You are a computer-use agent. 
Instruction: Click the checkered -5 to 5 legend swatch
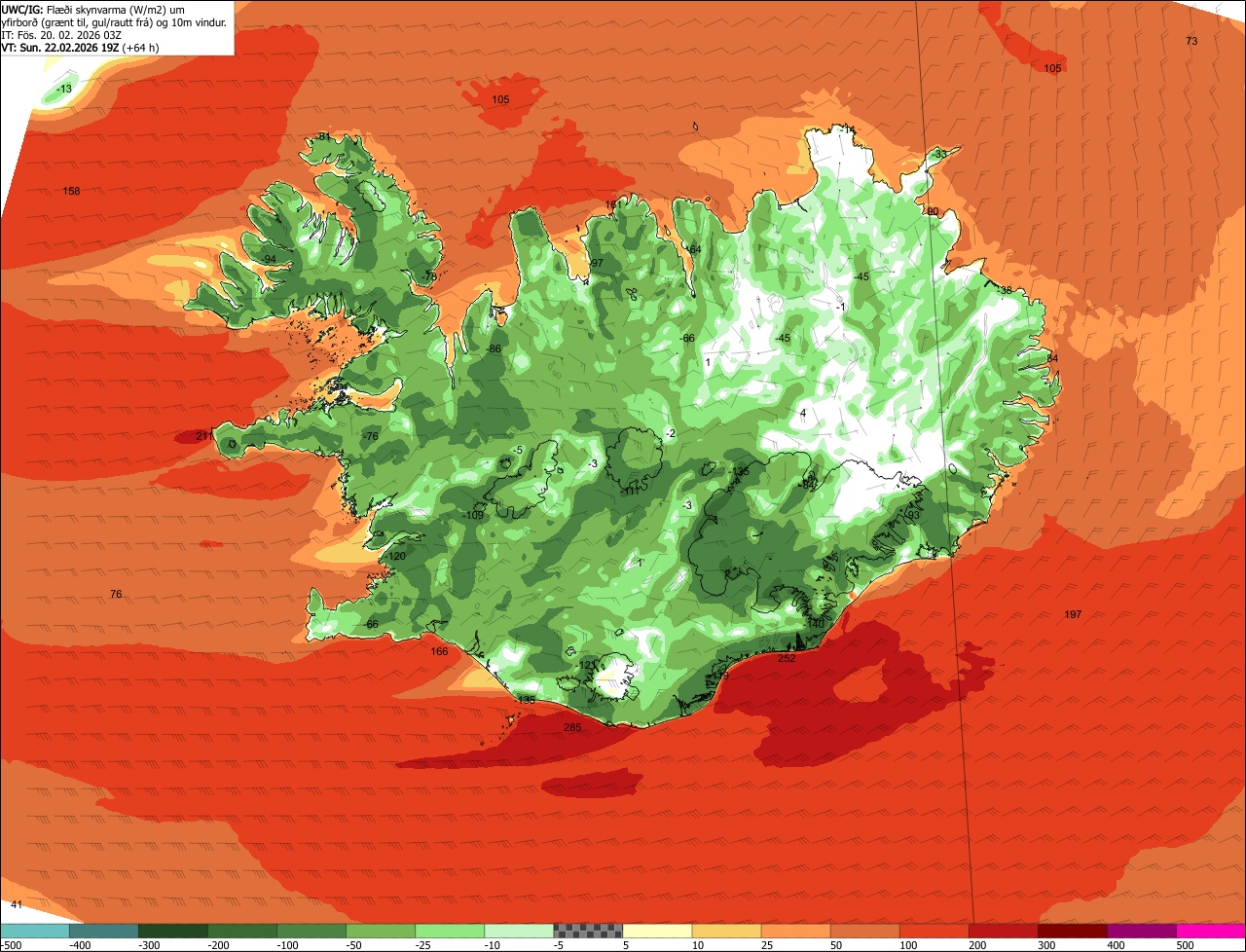coord(588,931)
